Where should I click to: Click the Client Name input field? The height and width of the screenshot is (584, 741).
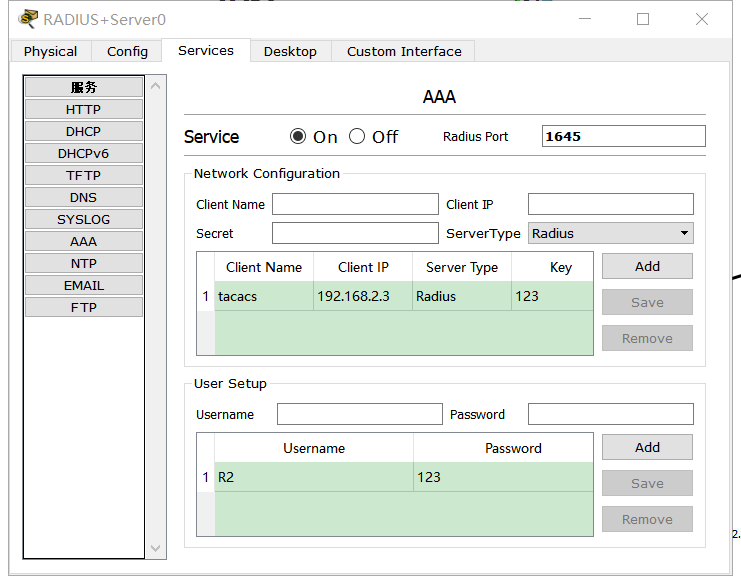pyautogui.click(x=355, y=204)
